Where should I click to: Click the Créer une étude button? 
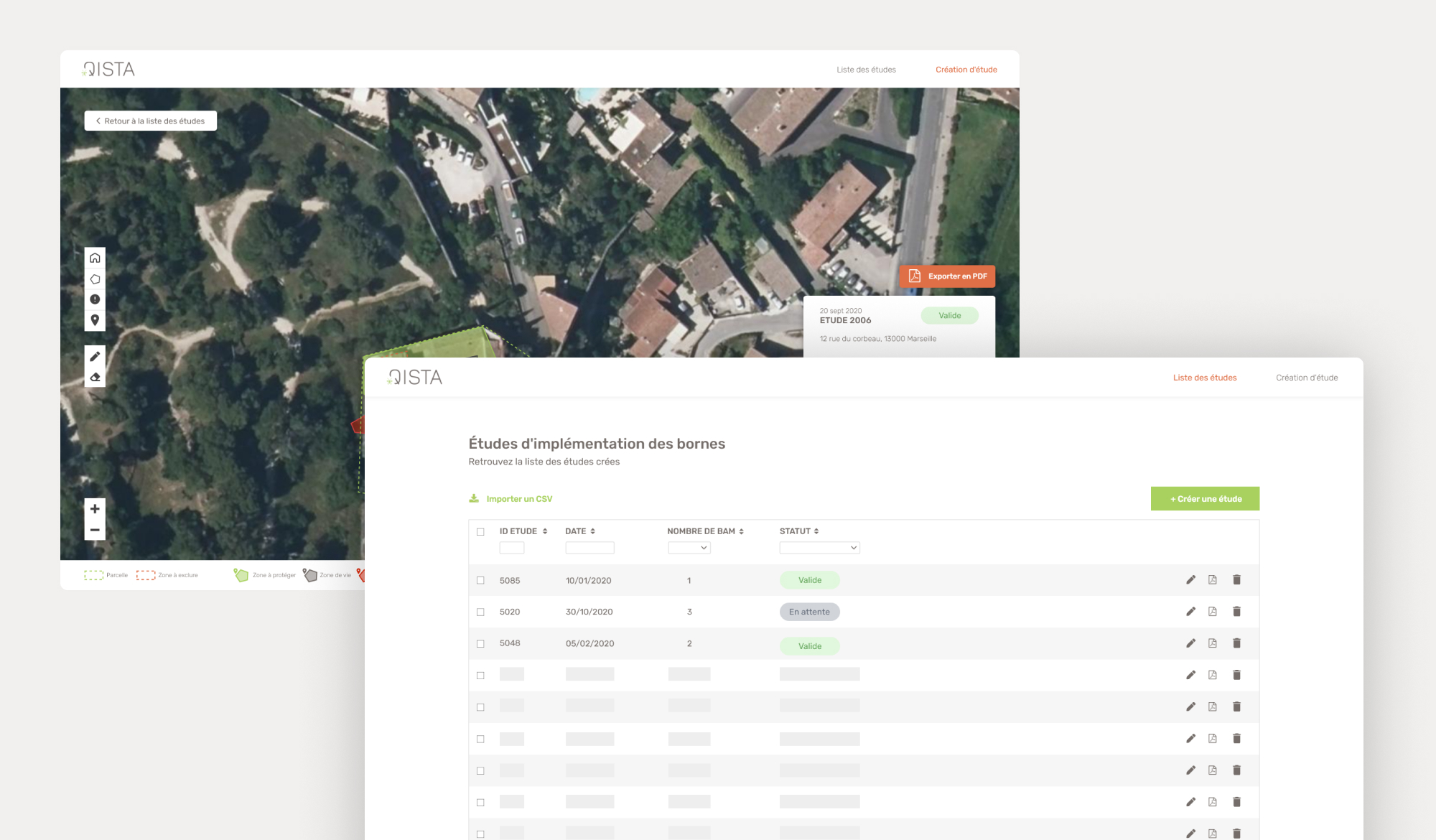click(1205, 499)
